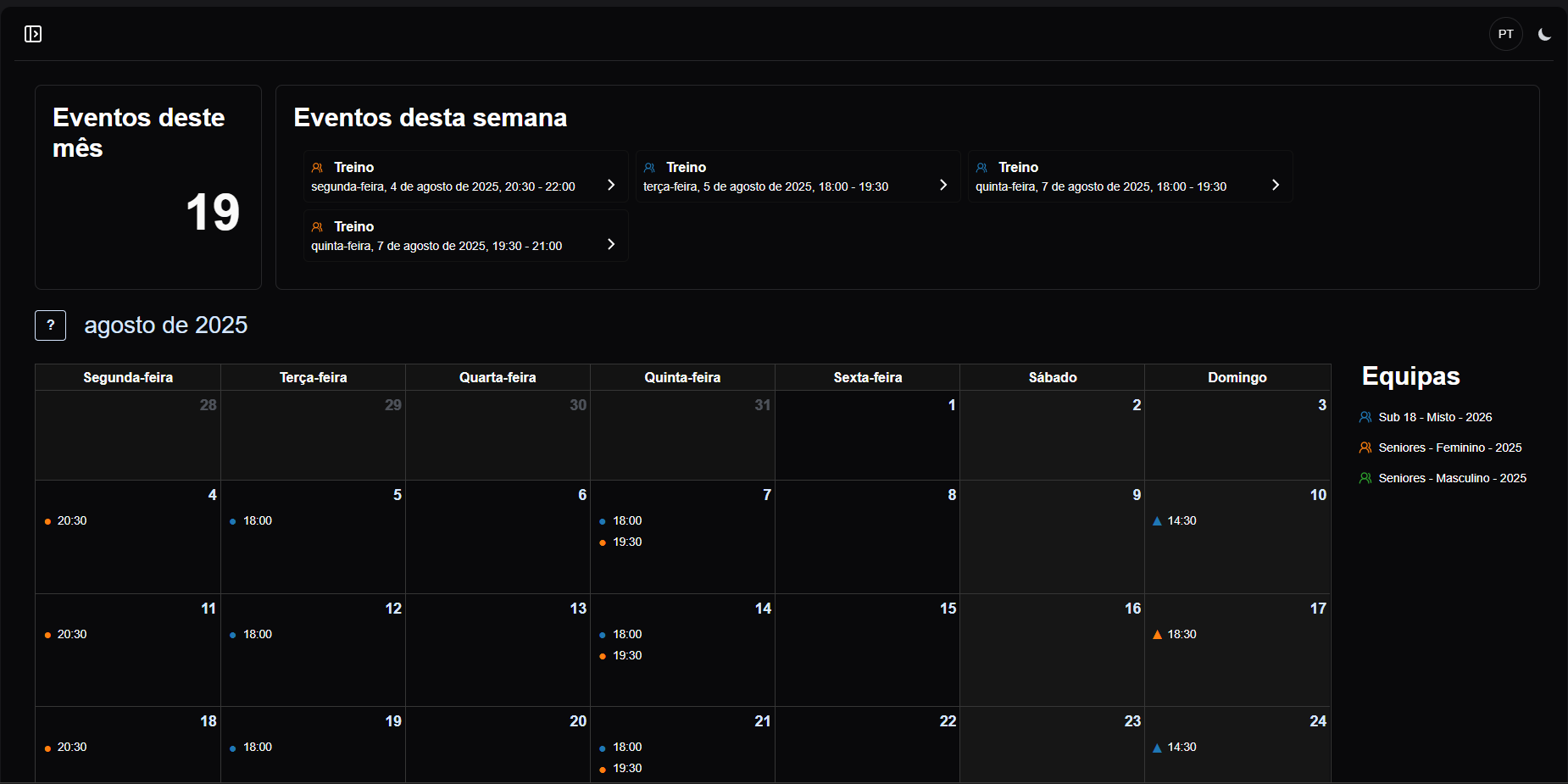The width and height of the screenshot is (1568, 784).
Task: Click orange triangle event on August 17
Action: (x=1157, y=635)
